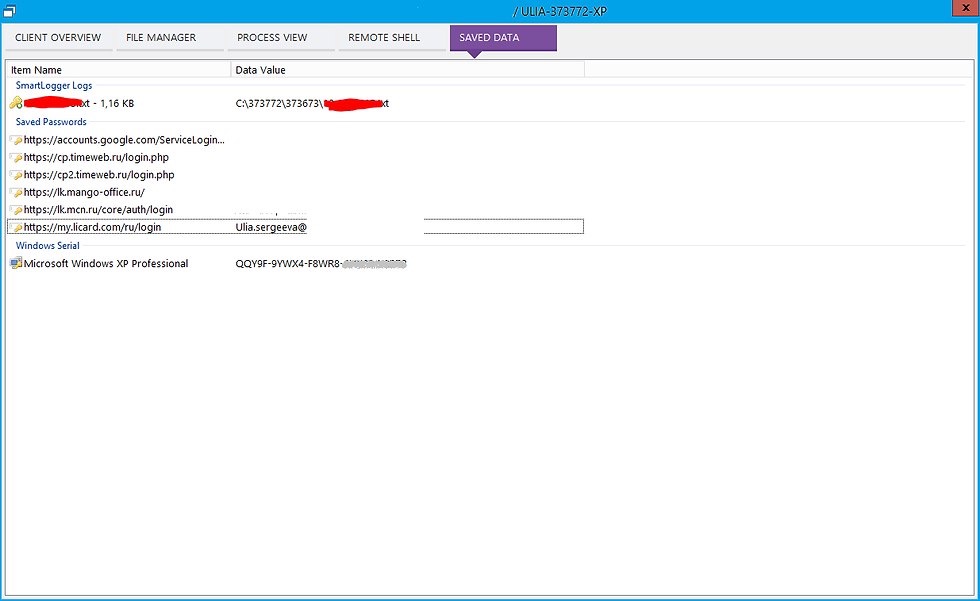Click the key icon beside my.licard.com entry
The image size is (980, 601).
point(17,227)
